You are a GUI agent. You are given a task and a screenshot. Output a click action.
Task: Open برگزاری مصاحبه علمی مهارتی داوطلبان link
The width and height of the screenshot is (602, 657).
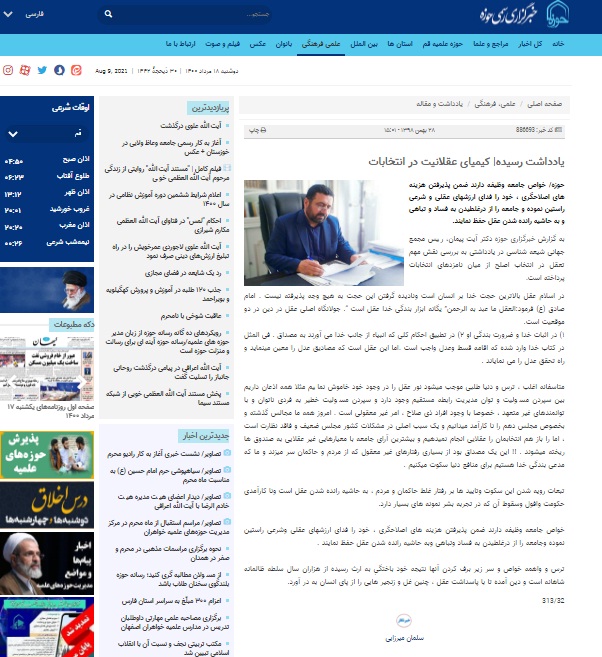point(175,623)
